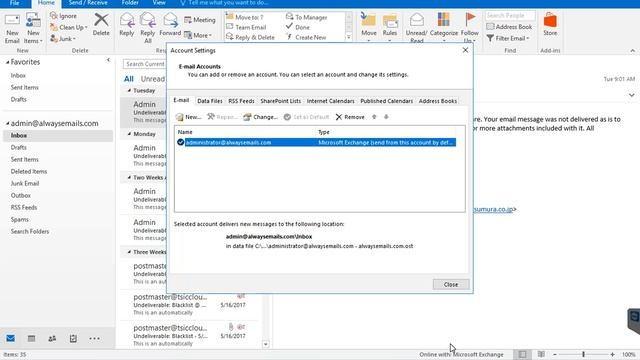Click Change account button
Viewport: 640px width, 360px height.
click(260, 117)
